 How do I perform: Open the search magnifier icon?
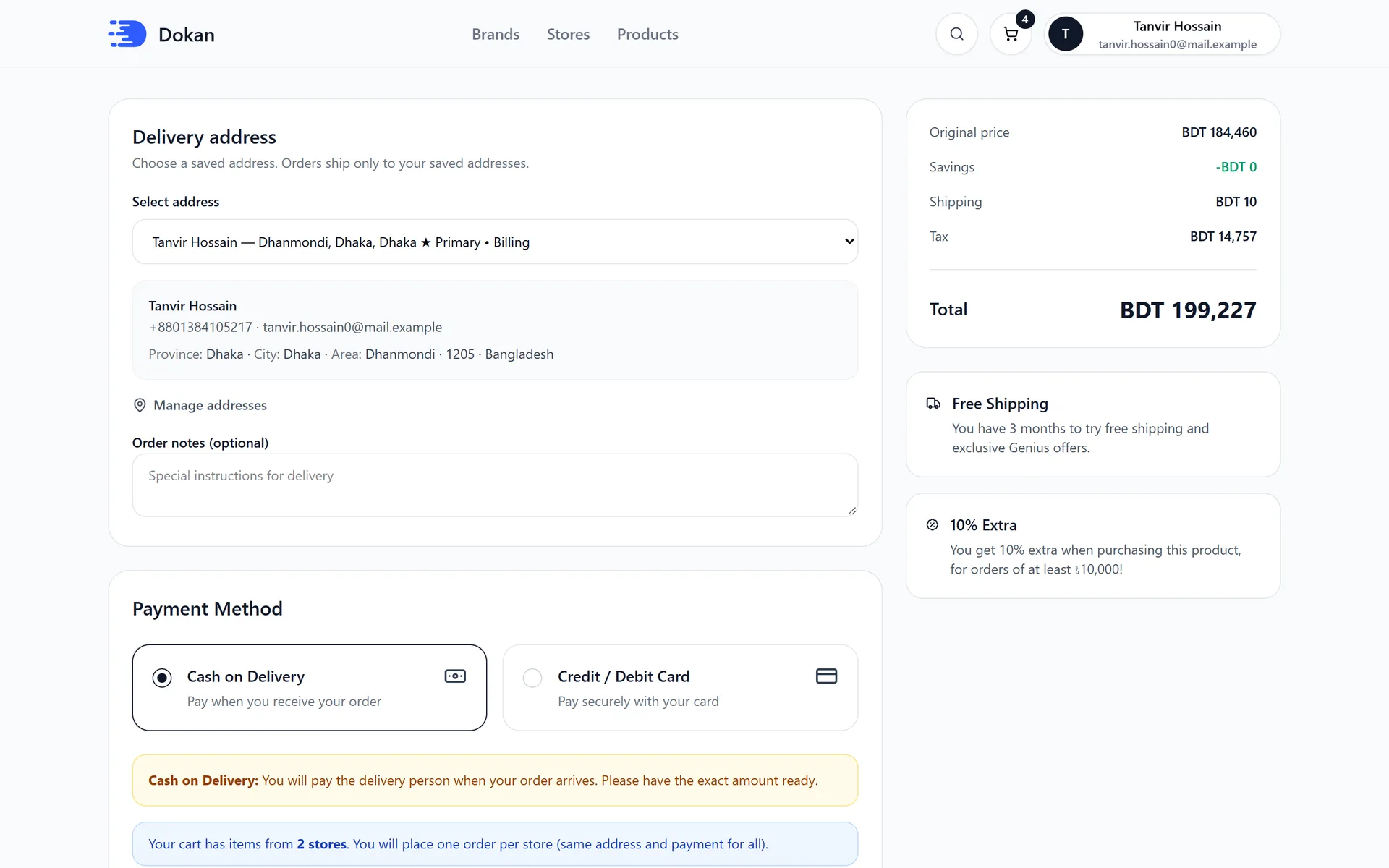click(956, 34)
